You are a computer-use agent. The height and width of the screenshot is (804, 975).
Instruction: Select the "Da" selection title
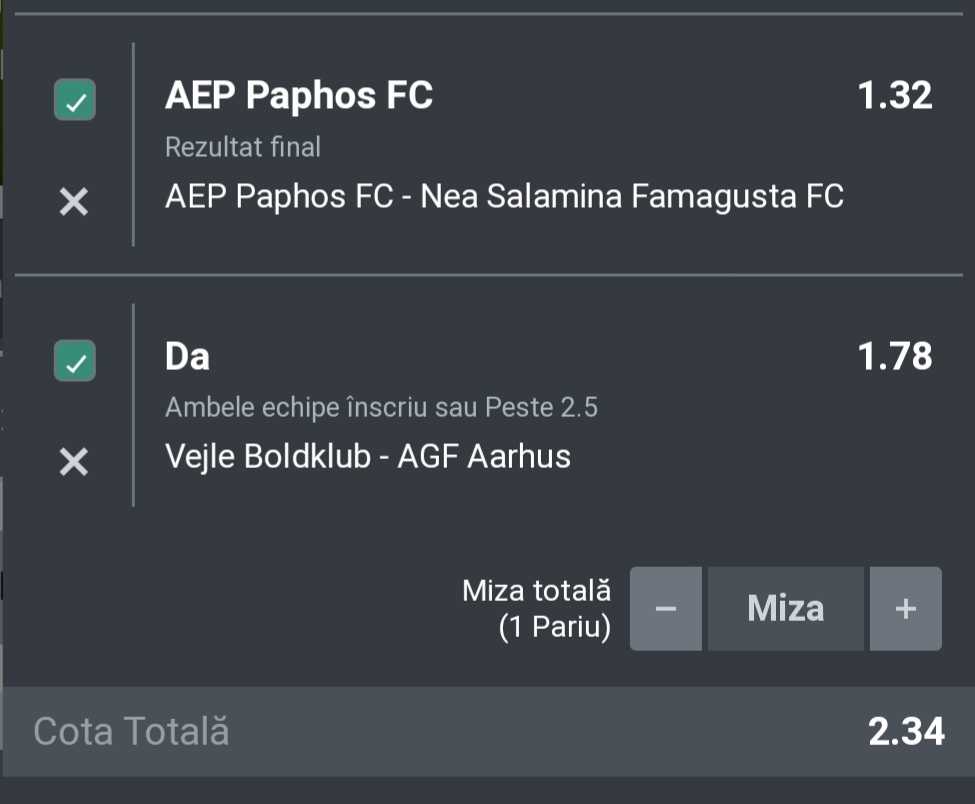point(187,357)
